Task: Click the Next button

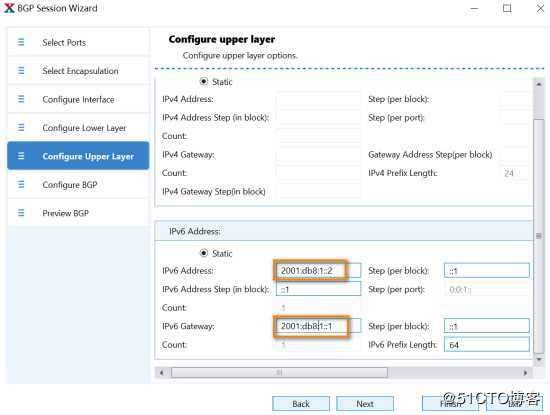Action: coord(365,404)
